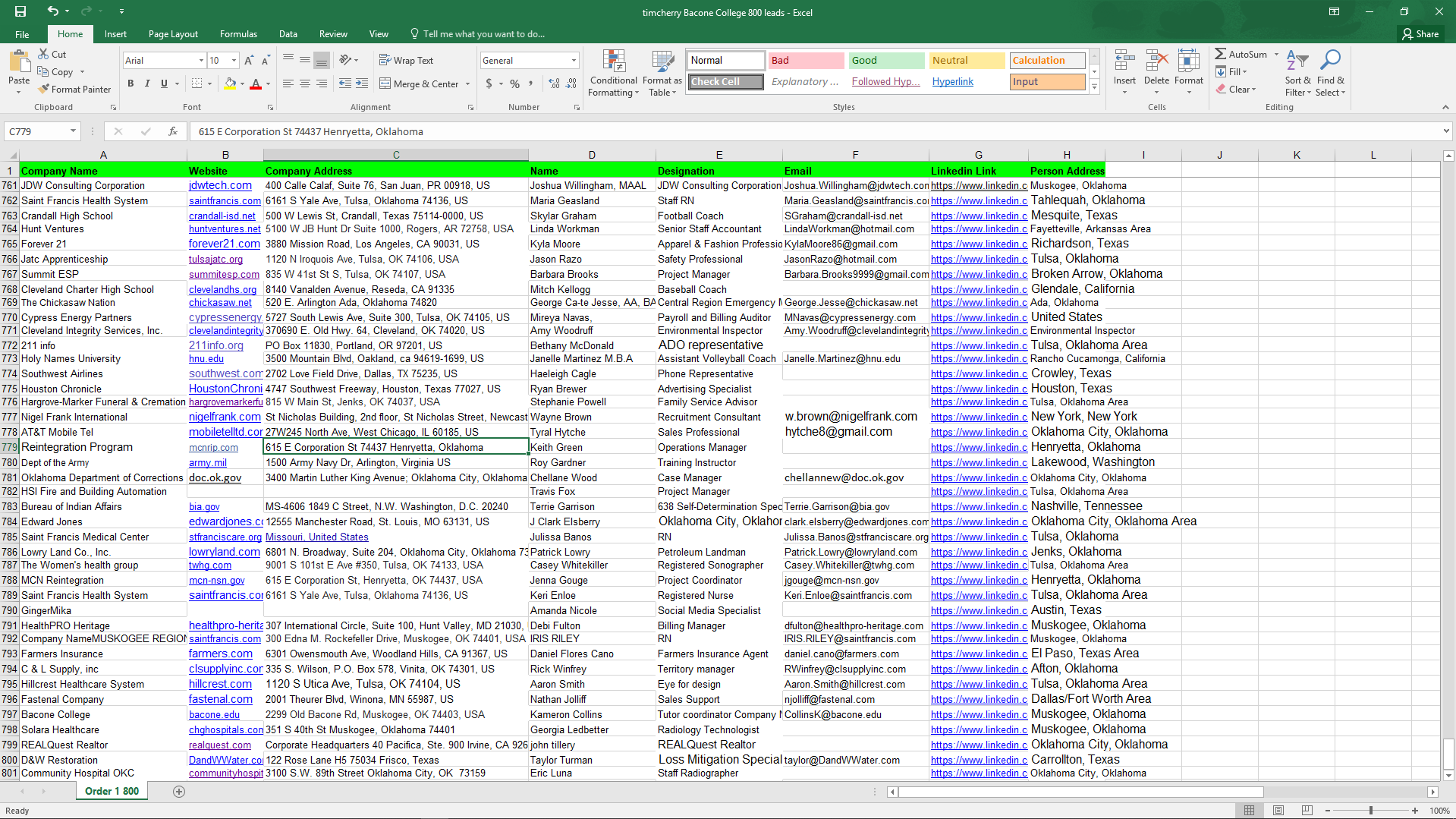Screen dimensions: 1456x819
Task: Click the Save icon in title bar
Action: tap(20, 11)
